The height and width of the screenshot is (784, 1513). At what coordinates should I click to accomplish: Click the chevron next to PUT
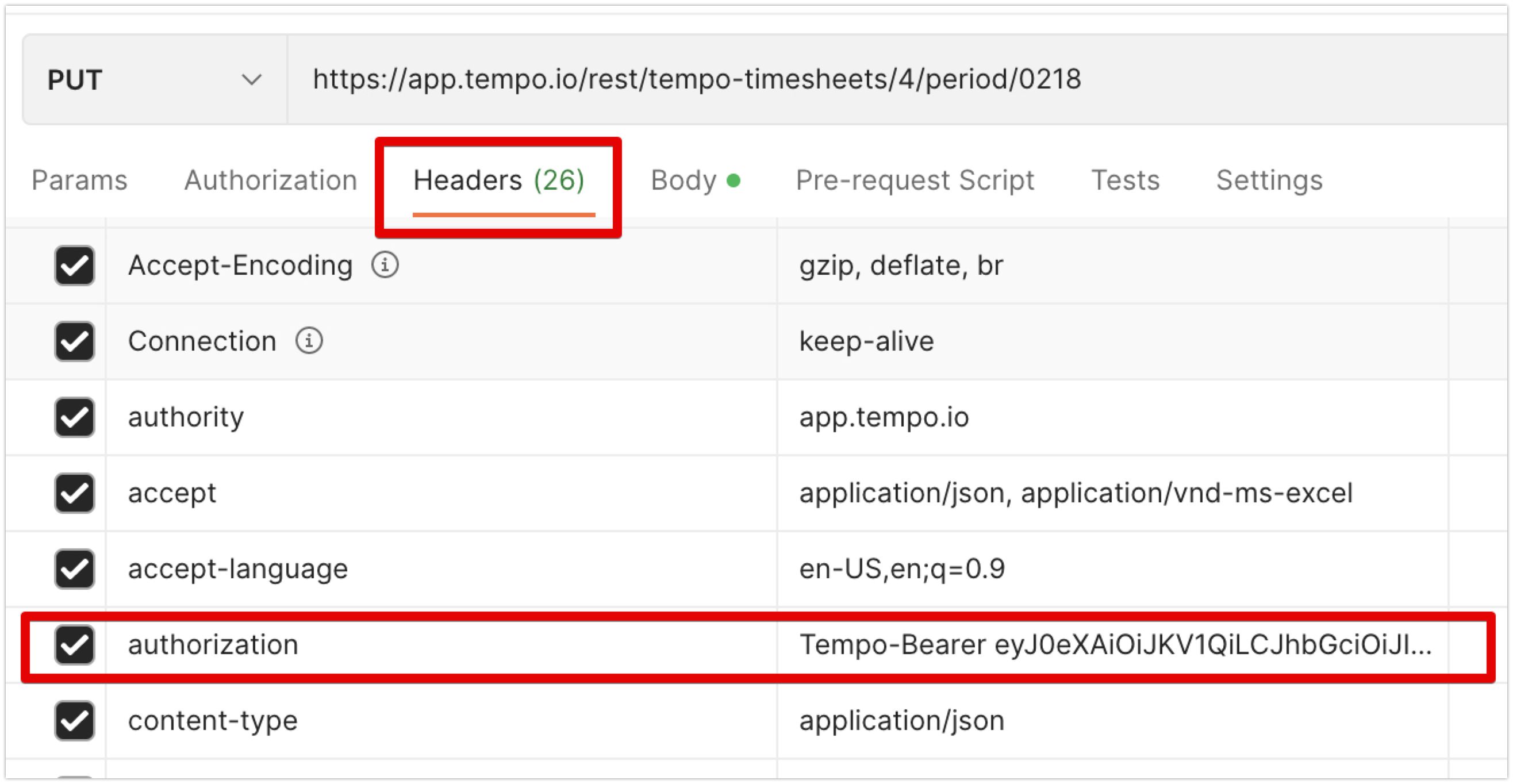pyautogui.click(x=252, y=79)
